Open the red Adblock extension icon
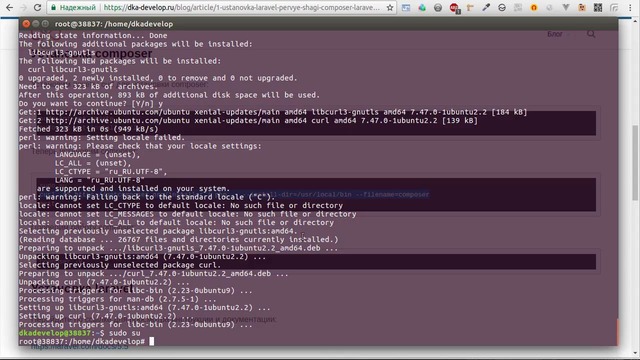Image resolution: width=640 pixels, height=360 pixels. click(x=454, y=7)
